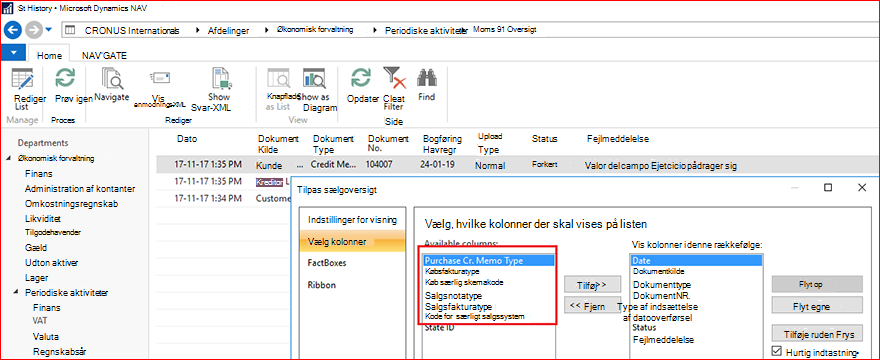The height and width of the screenshot is (360, 880).
Task: Collapse Økonomisk forvaltning tree node
Action: 8,158
